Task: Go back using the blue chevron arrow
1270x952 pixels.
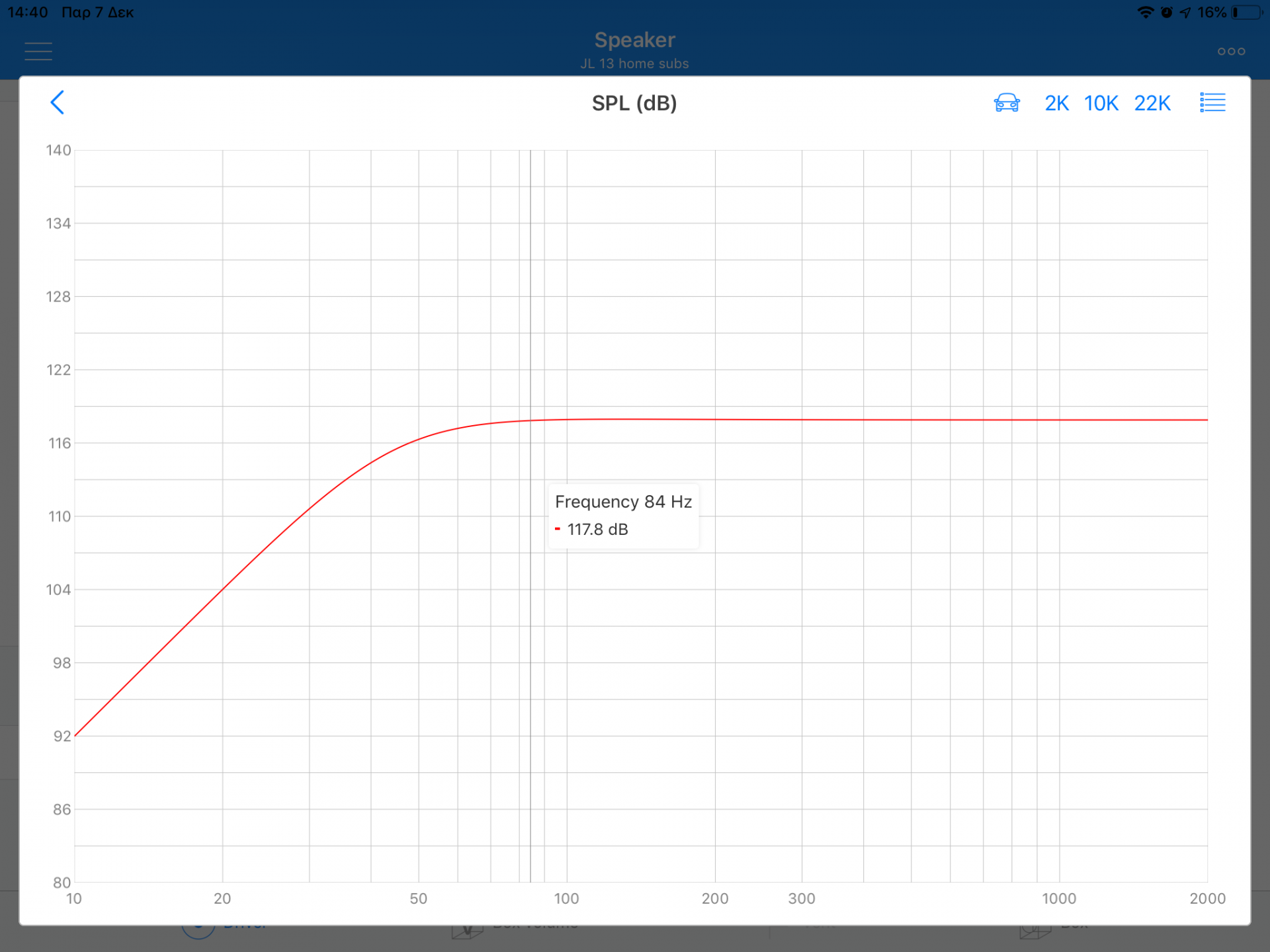Action: pyautogui.click(x=58, y=102)
